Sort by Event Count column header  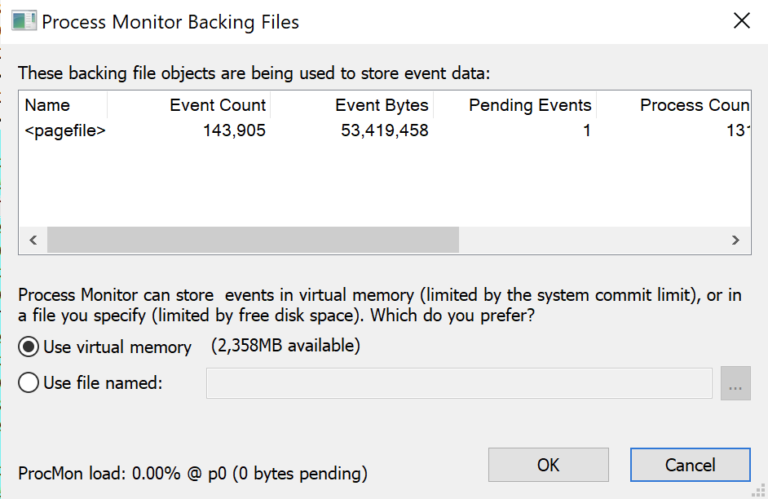click(190, 105)
